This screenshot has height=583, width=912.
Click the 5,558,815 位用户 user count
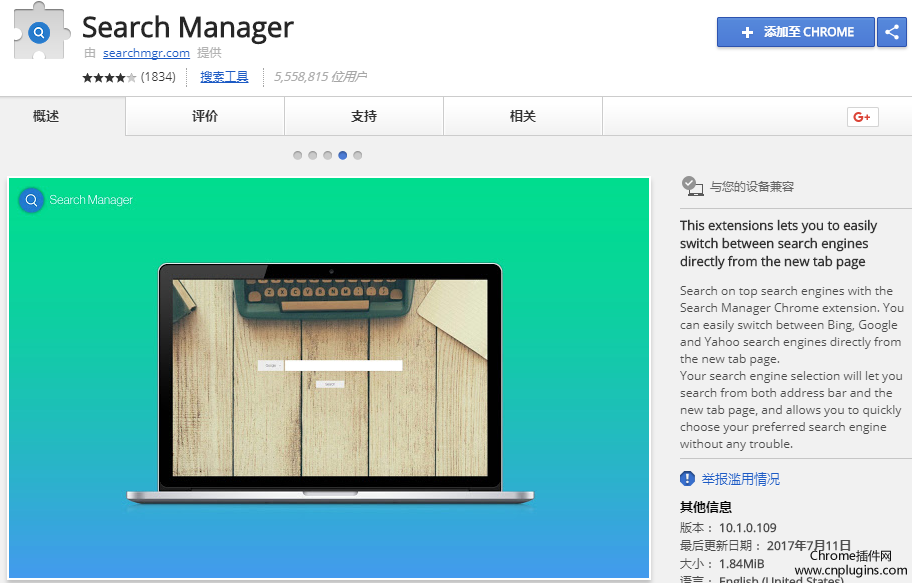click(x=320, y=77)
